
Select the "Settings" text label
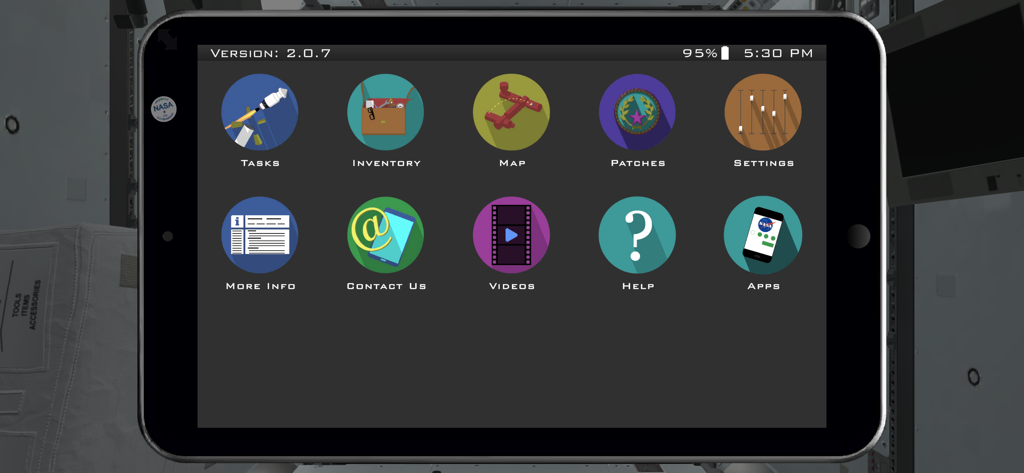coord(764,163)
